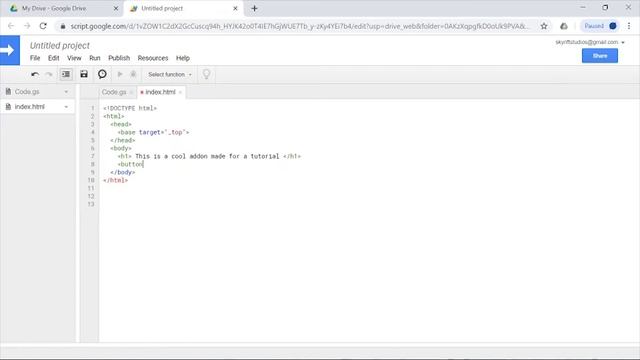The height and width of the screenshot is (360, 640).
Task: Open the View menu
Action: 74,58
